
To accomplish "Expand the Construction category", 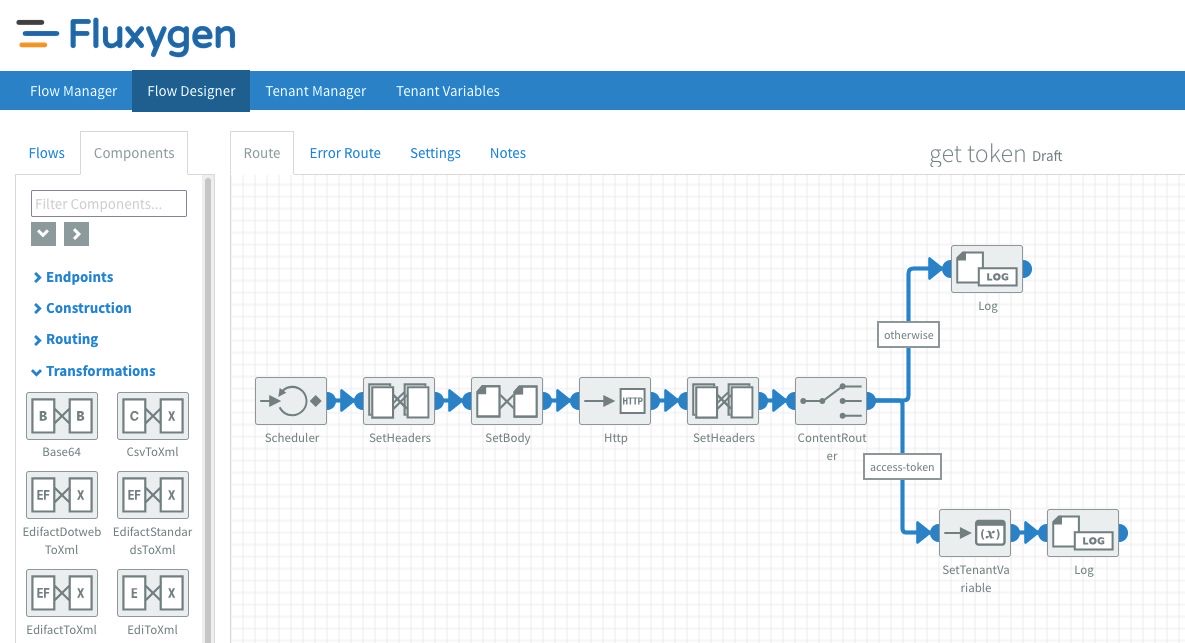I will click(88, 308).
